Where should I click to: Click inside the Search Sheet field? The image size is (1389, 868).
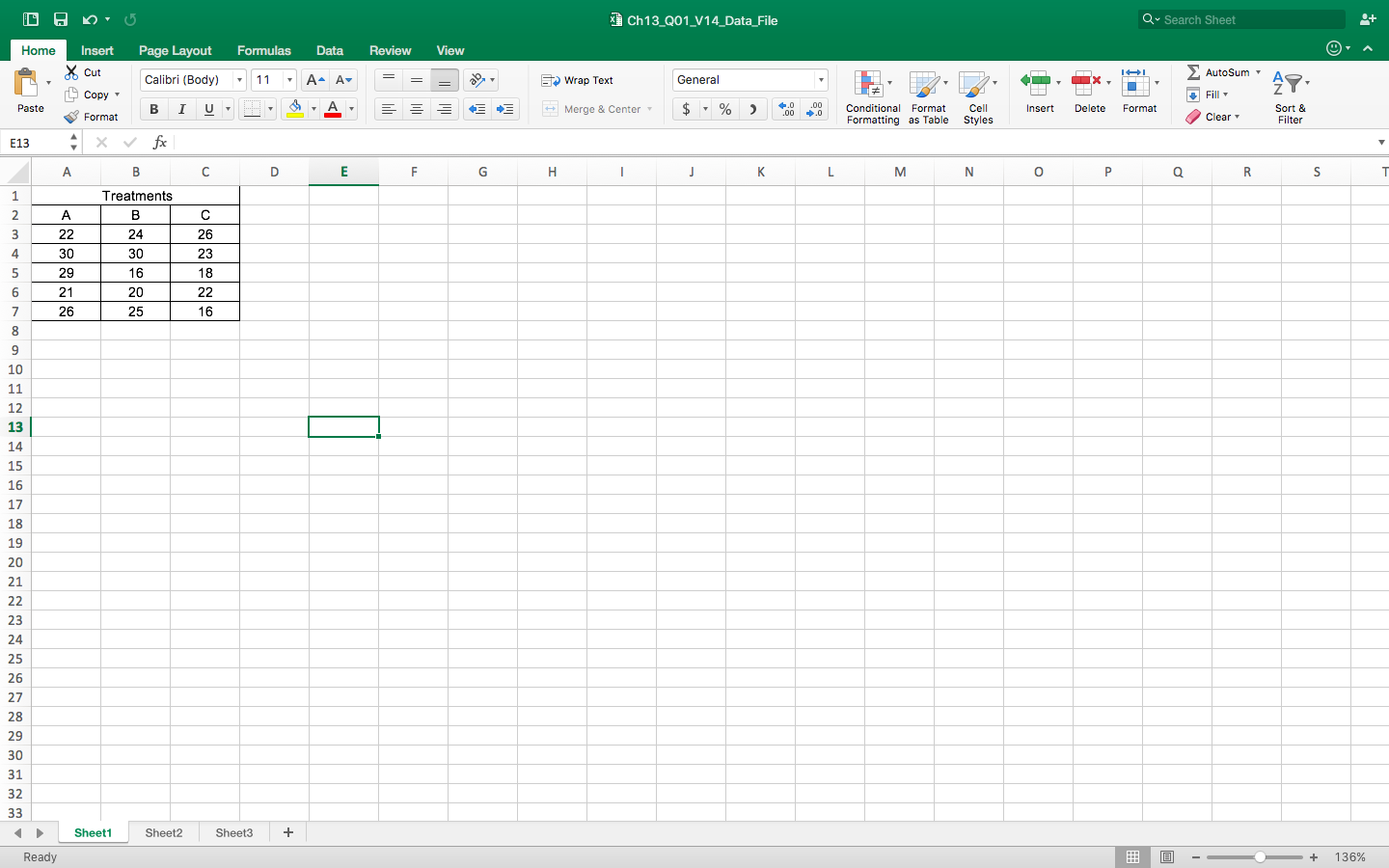coord(1244,19)
